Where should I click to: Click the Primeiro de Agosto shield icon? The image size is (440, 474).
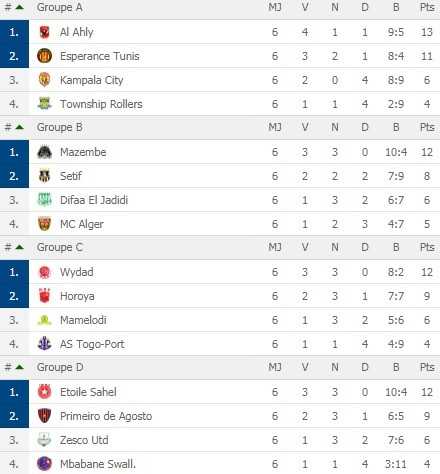pos(44,416)
